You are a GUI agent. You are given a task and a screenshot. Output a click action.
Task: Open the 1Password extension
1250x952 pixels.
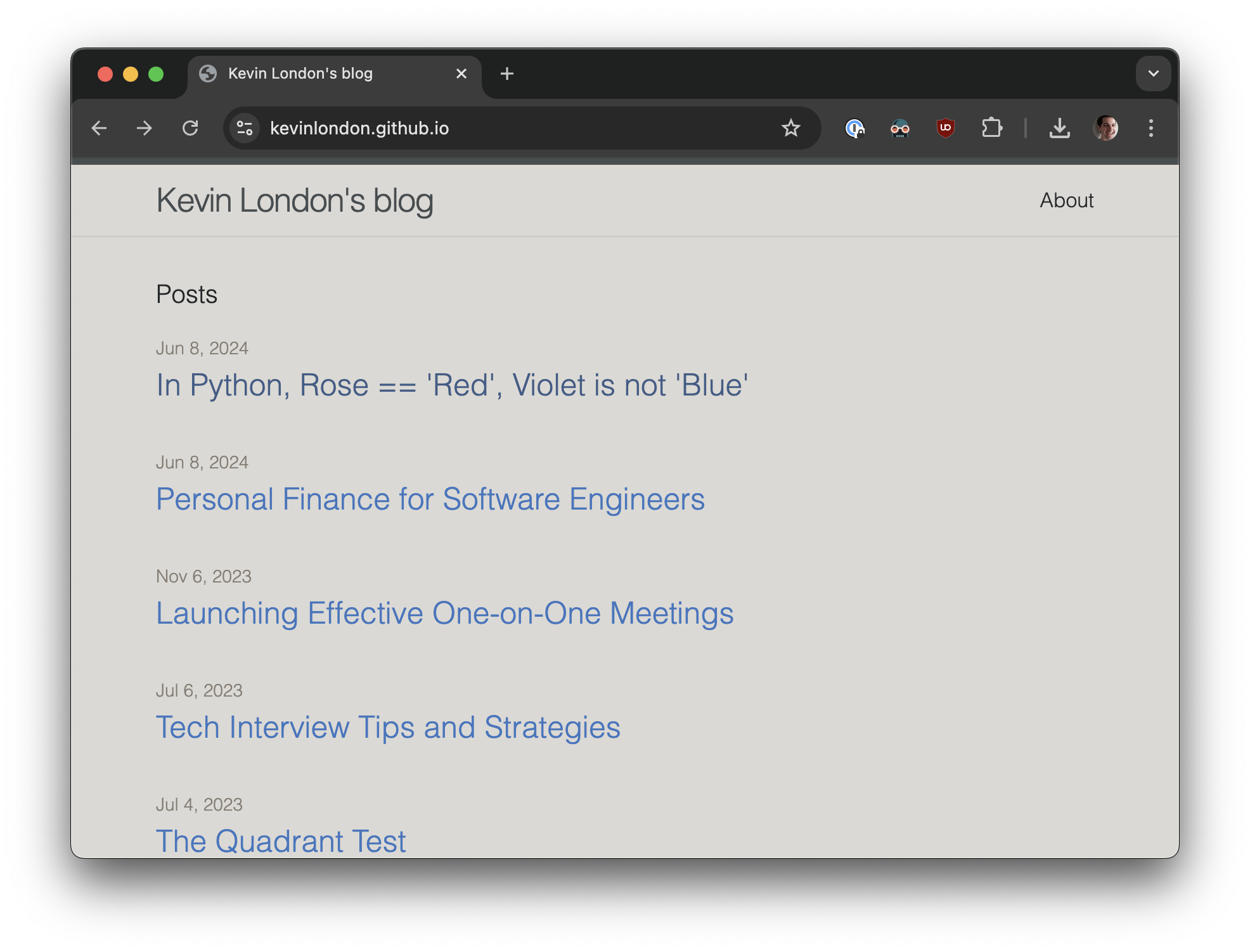(855, 128)
